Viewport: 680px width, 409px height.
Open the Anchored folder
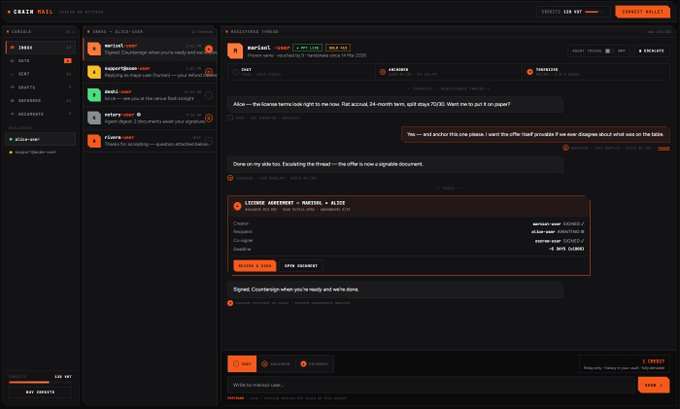point(41,101)
